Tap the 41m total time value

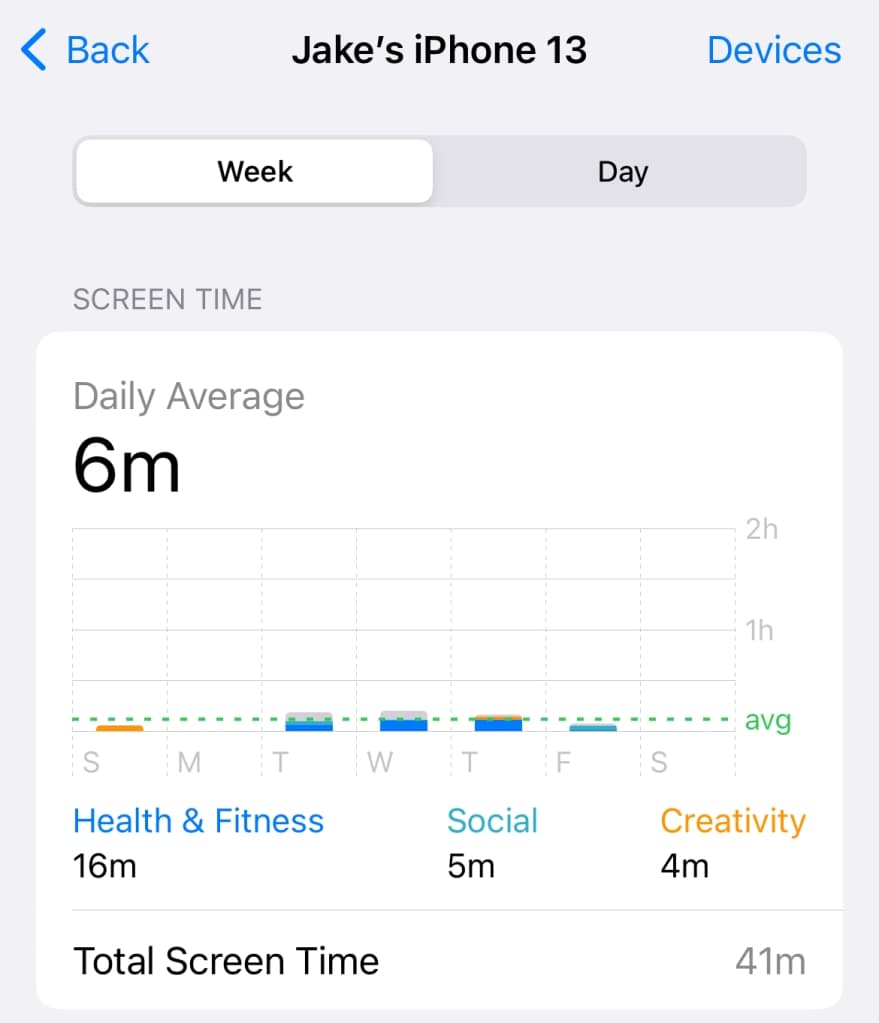pyautogui.click(x=770, y=962)
